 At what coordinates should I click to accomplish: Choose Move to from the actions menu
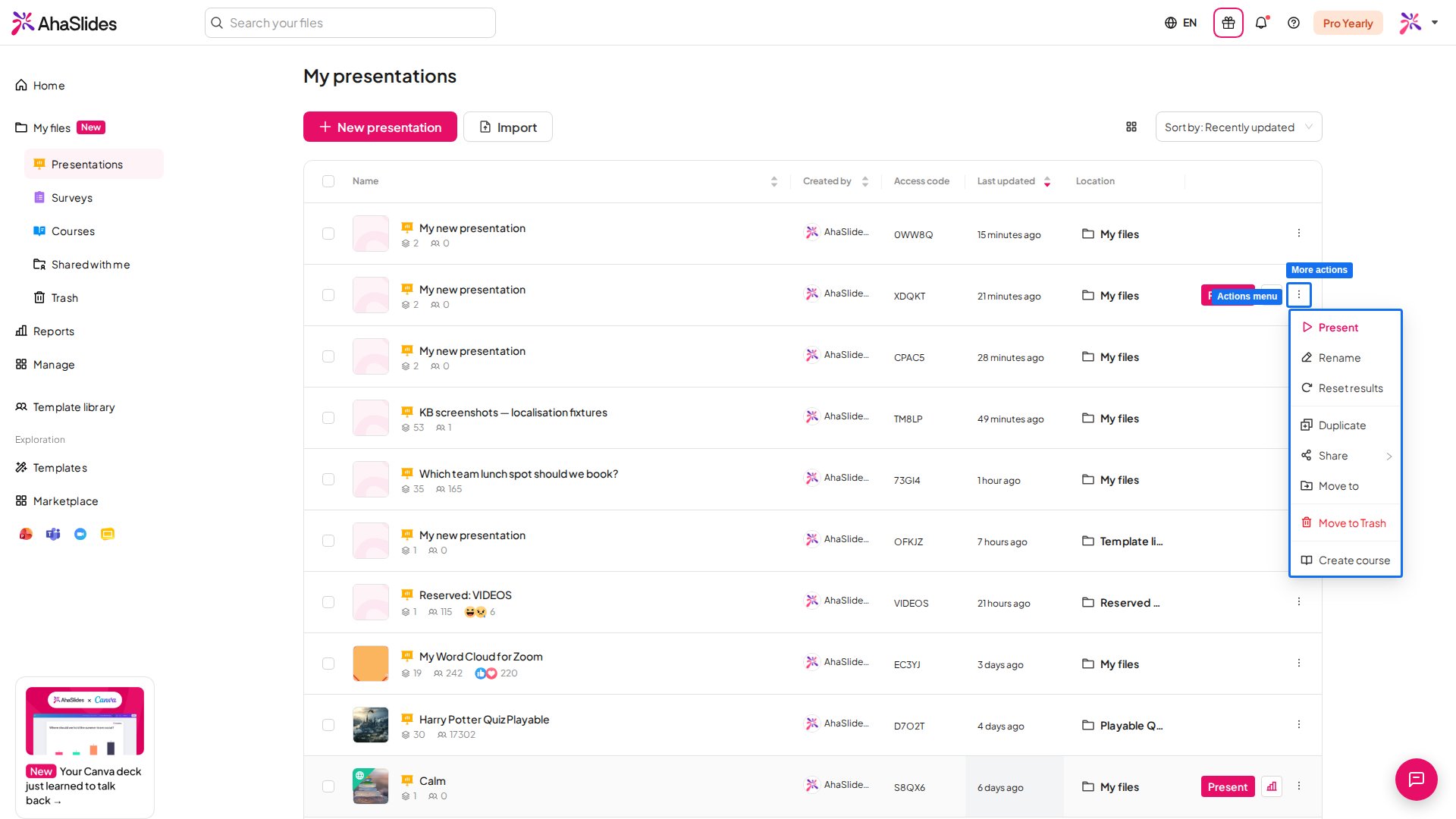point(1345,486)
